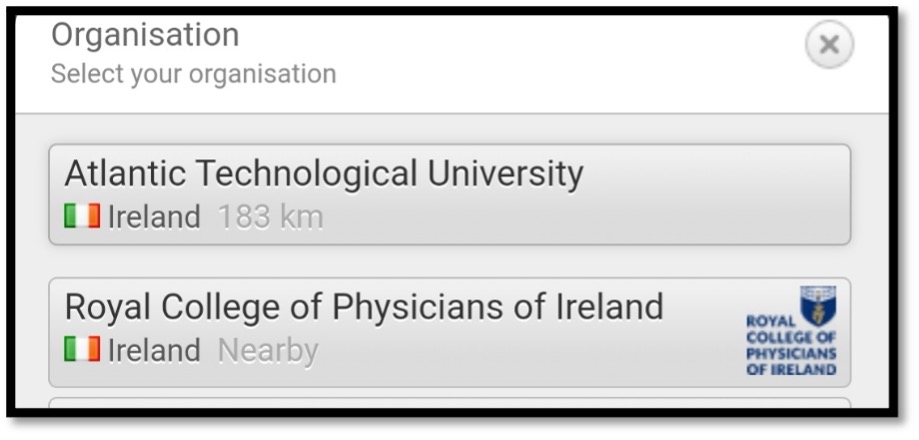Viewport: 919px width, 440px height.
Task: Click the Royal College of Physicians logo
Action: [791, 331]
